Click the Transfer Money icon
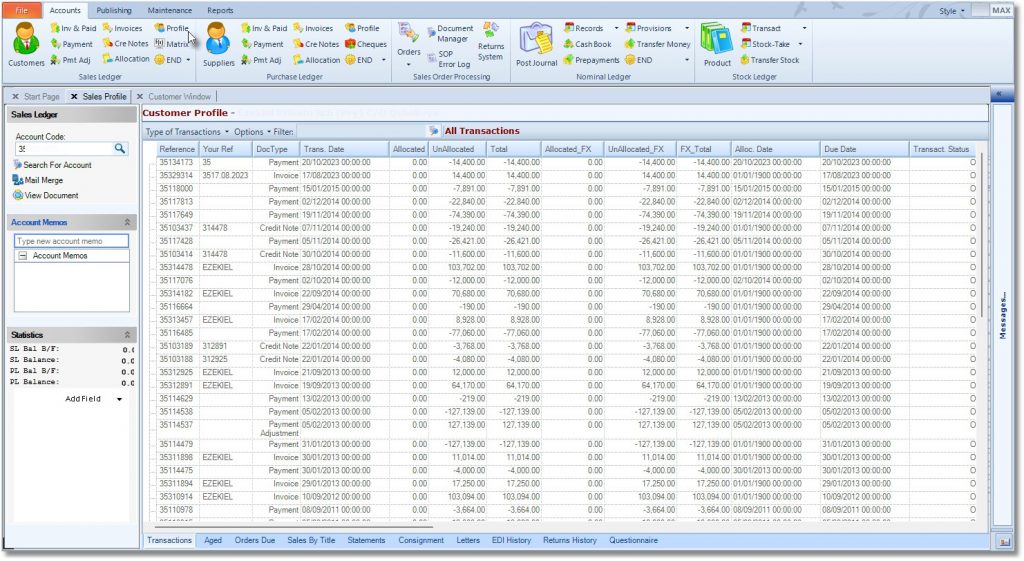Screen dimensions: 1024x561 [x=656, y=44]
